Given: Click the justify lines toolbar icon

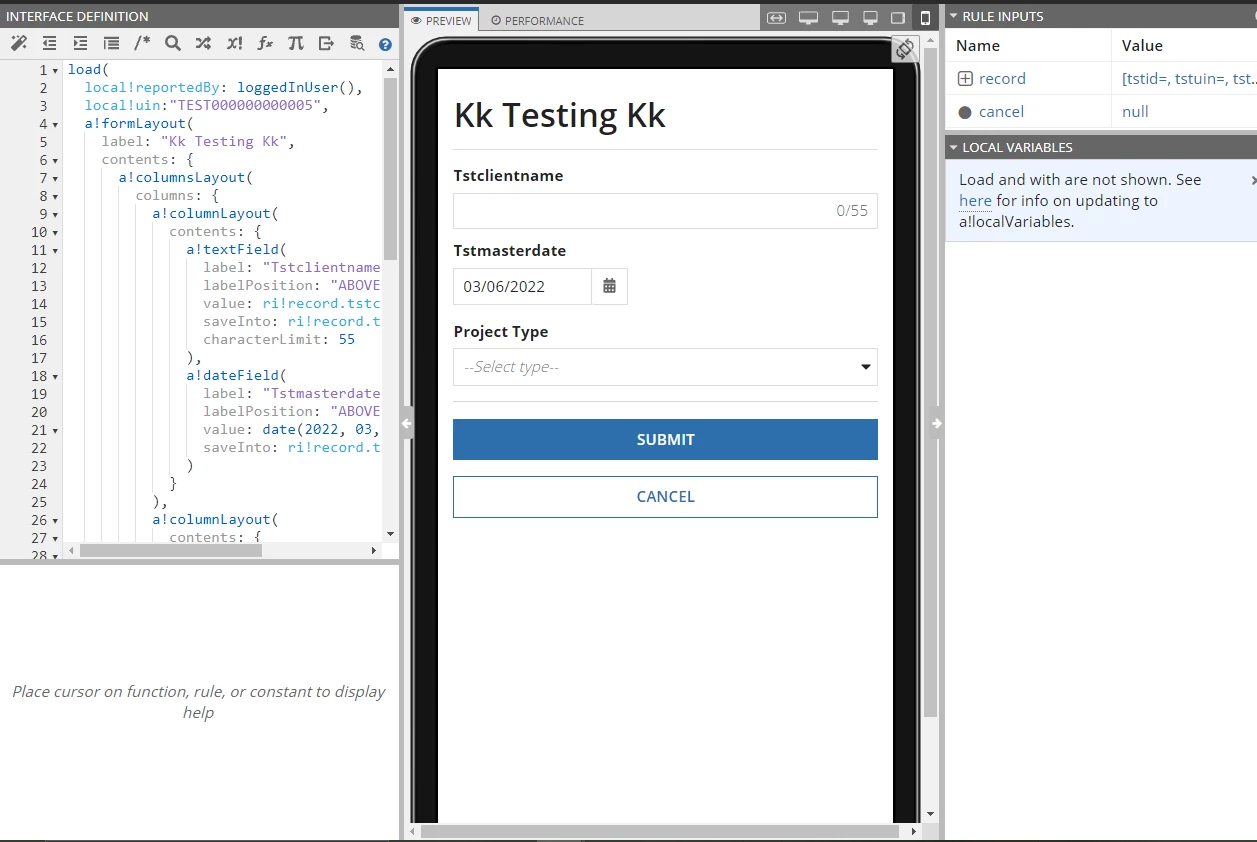Looking at the screenshot, I should (111, 43).
